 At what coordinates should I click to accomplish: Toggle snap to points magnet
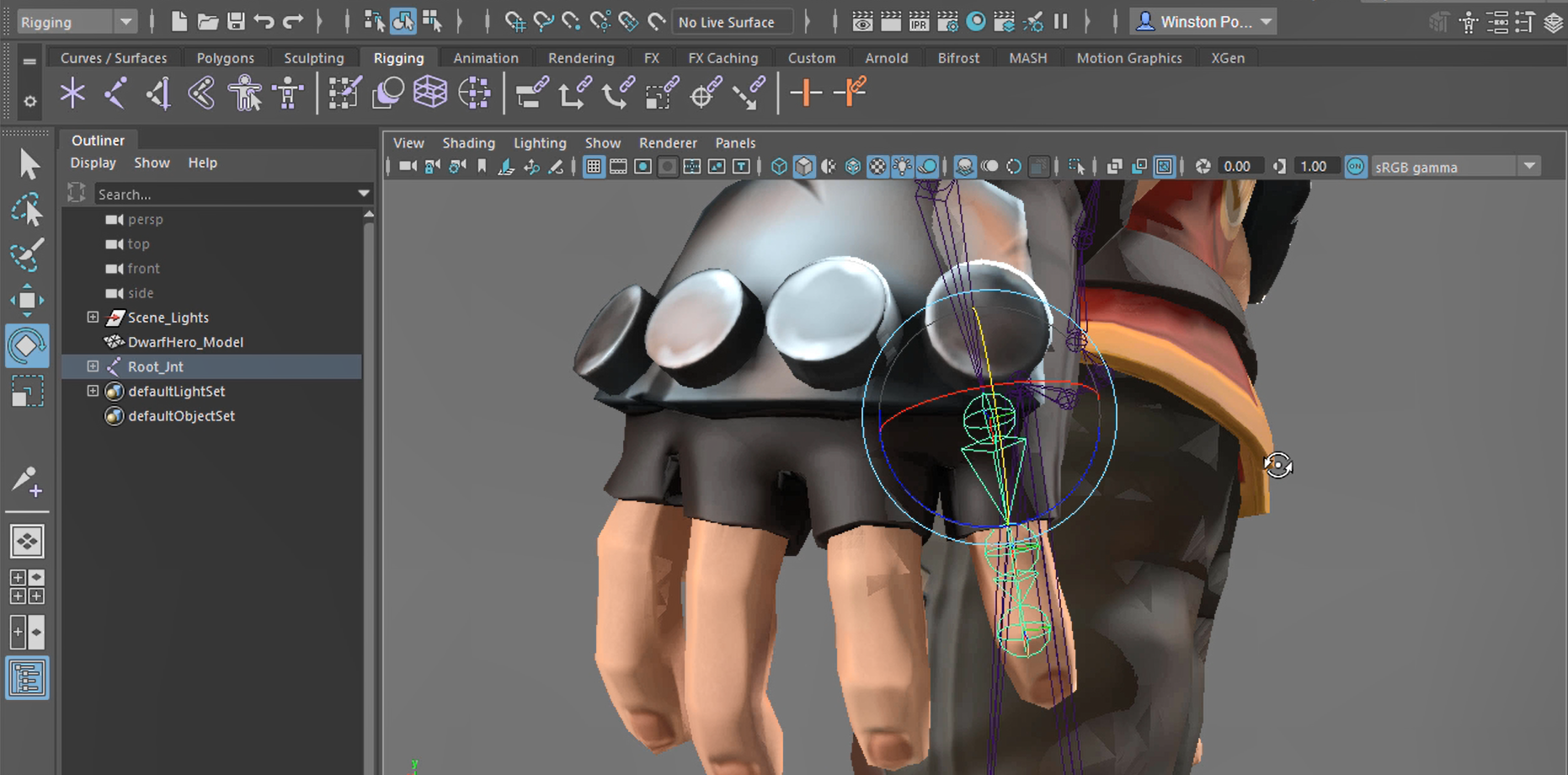click(x=572, y=21)
